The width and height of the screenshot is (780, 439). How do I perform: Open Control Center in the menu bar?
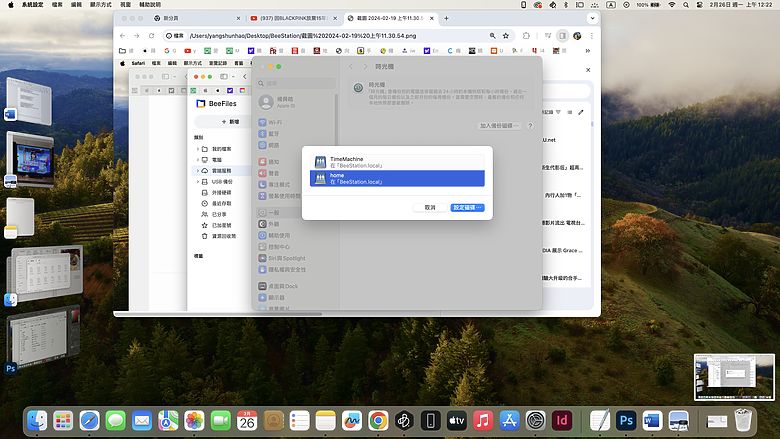click(x=699, y=4)
